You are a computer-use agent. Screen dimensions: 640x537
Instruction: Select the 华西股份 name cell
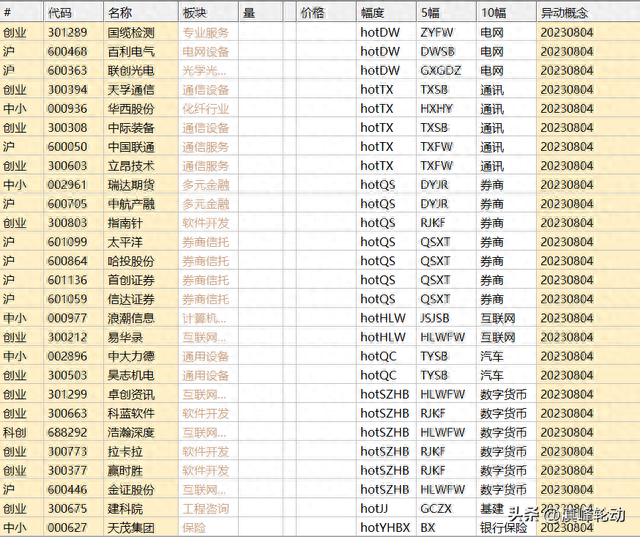(131, 109)
